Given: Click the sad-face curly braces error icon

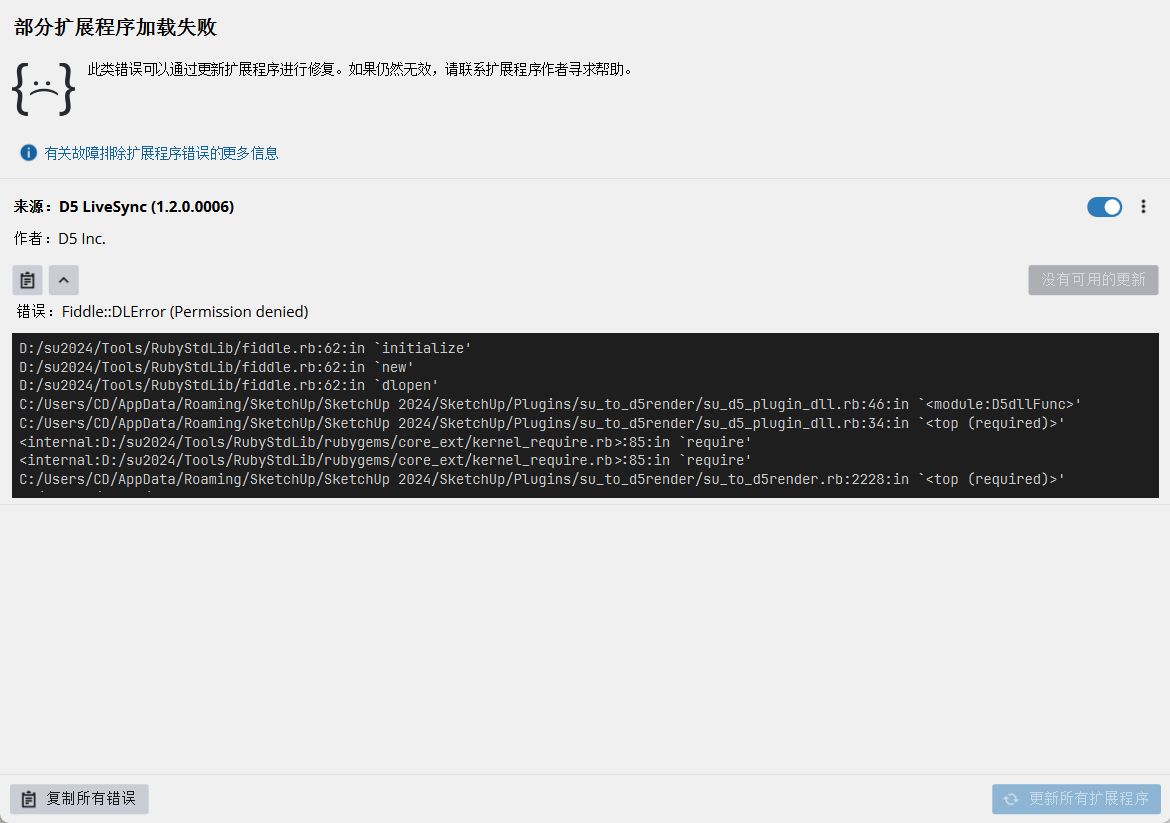Looking at the screenshot, I should pyautogui.click(x=43, y=88).
